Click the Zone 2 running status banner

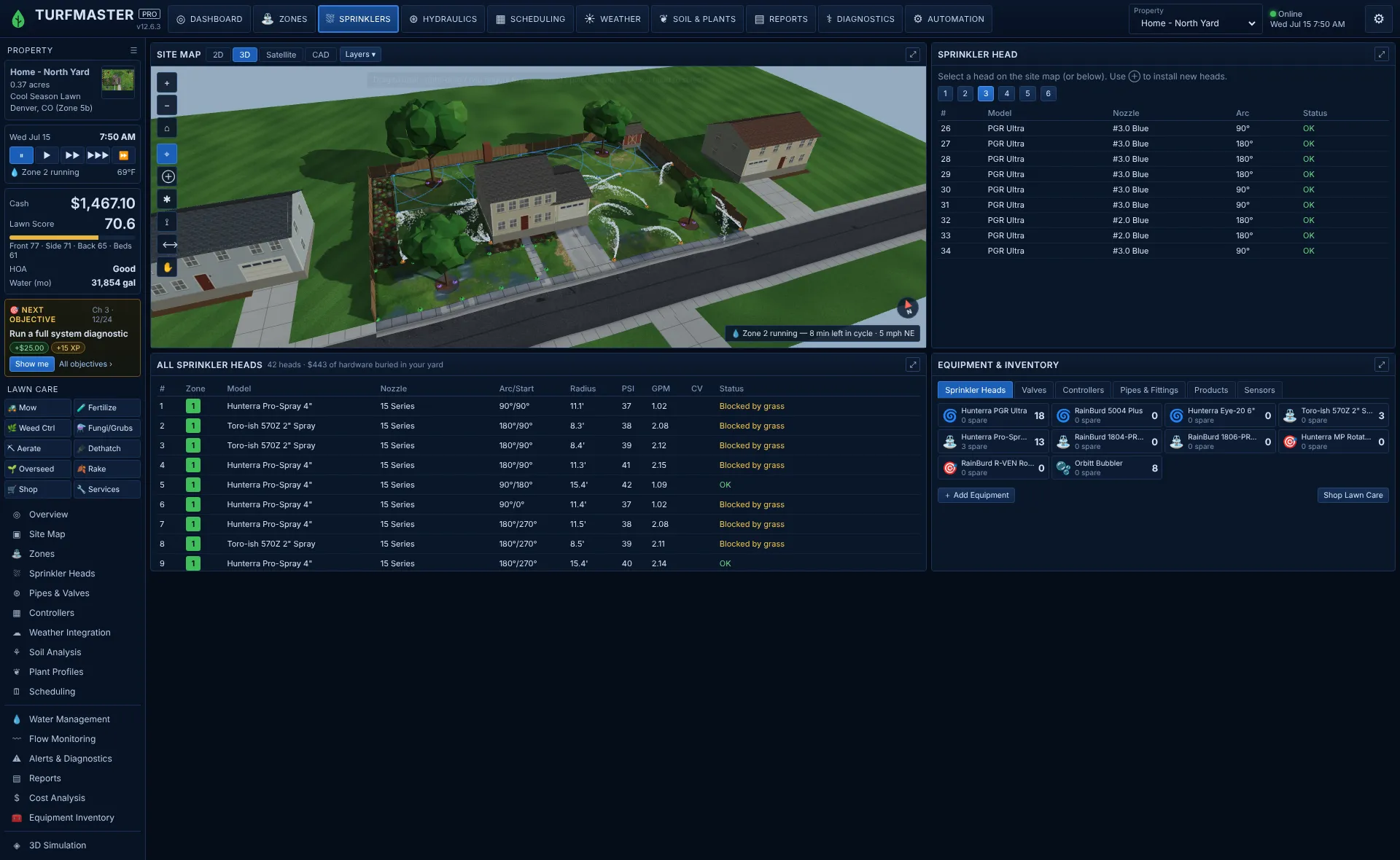[x=822, y=333]
